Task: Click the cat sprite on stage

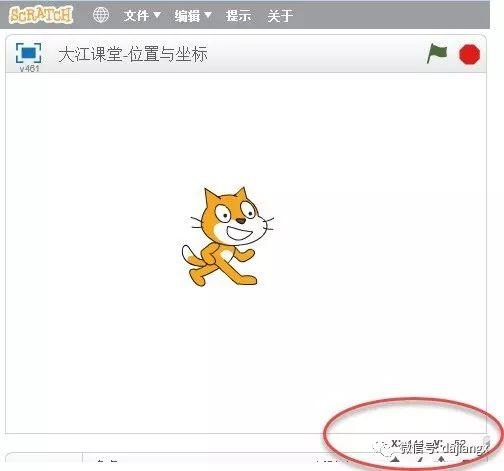Action: point(229,236)
